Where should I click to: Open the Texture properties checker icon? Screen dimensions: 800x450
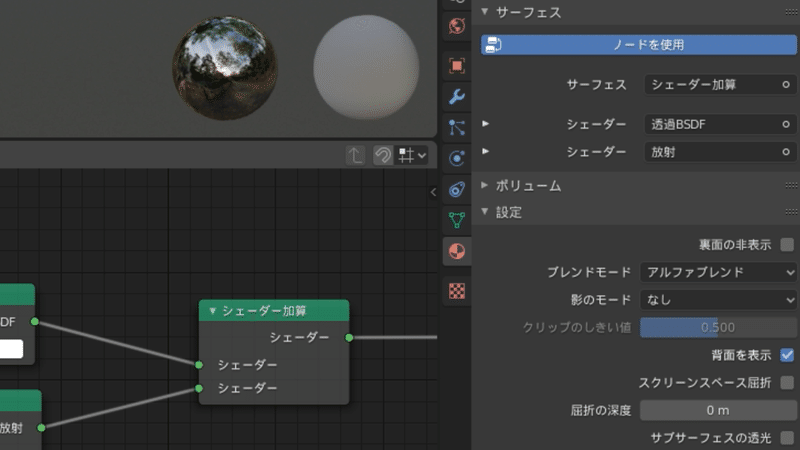(457, 291)
